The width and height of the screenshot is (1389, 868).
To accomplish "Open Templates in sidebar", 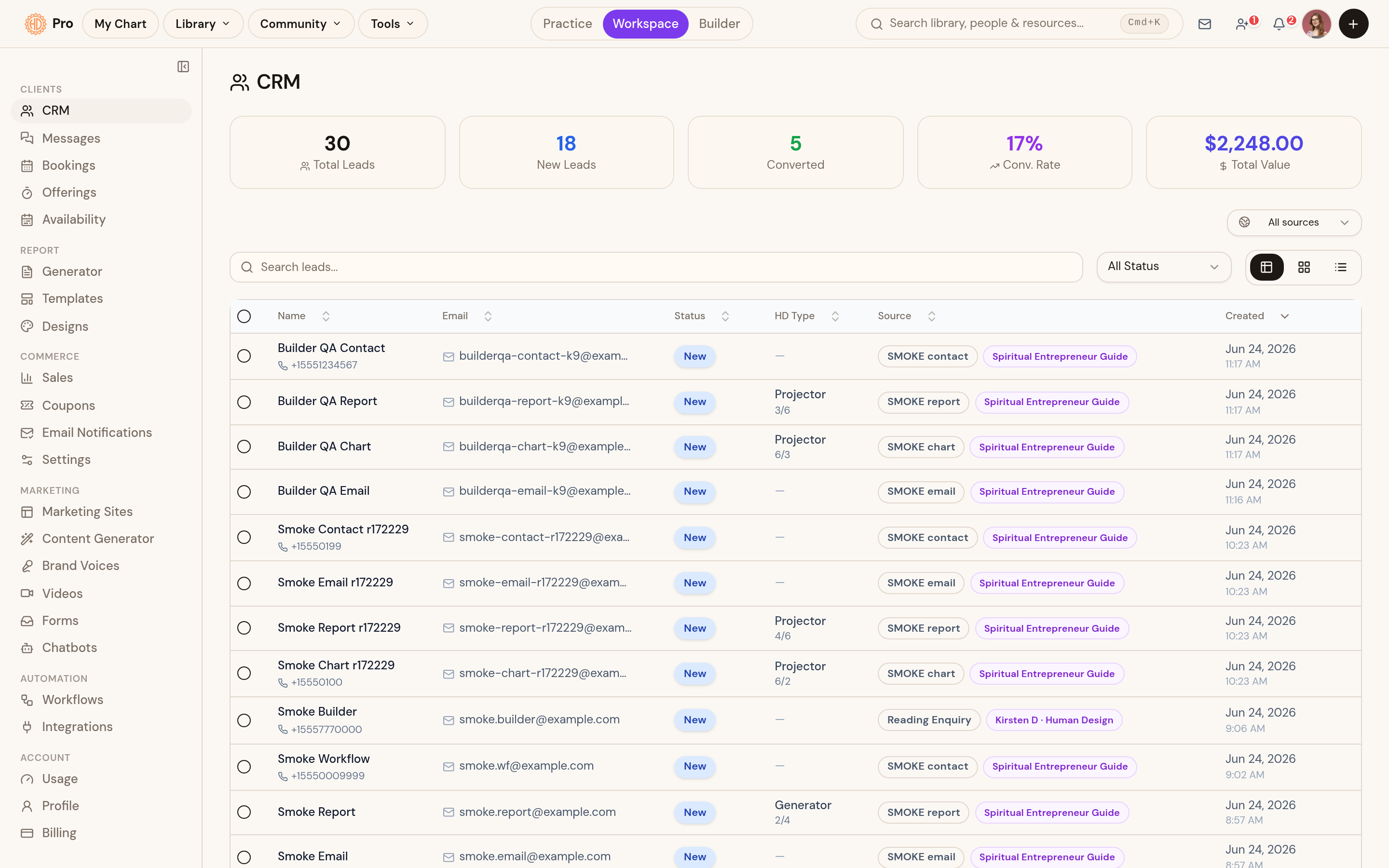I will pyautogui.click(x=101, y=298).
